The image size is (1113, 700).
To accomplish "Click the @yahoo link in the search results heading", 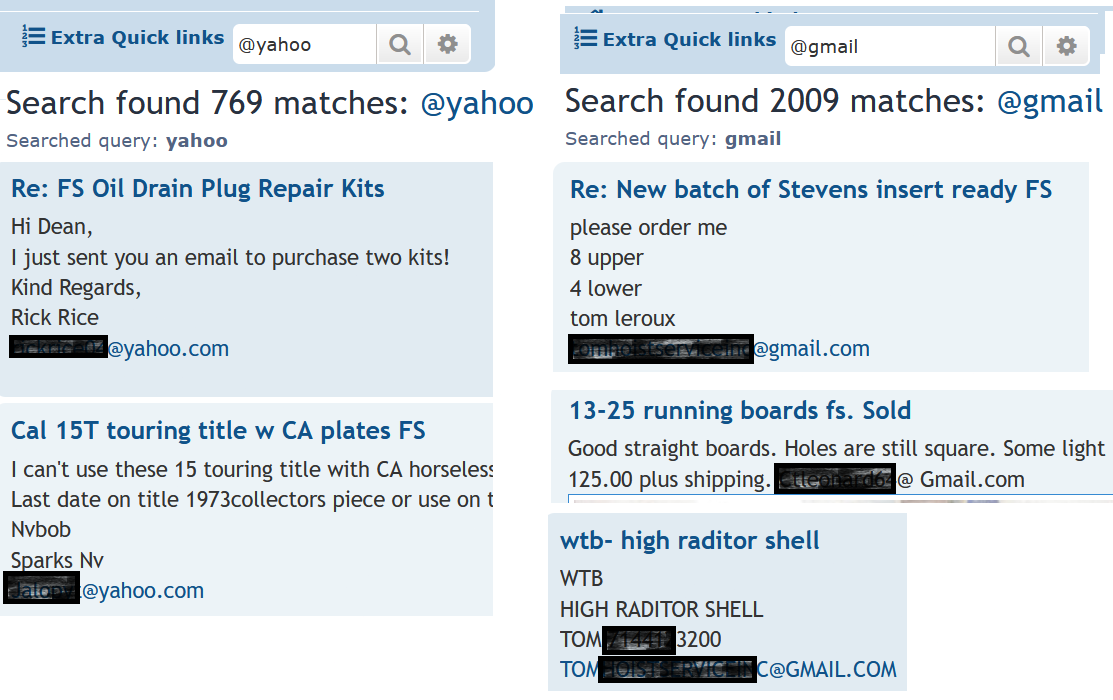I will pyautogui.click(x=477, y=103).
